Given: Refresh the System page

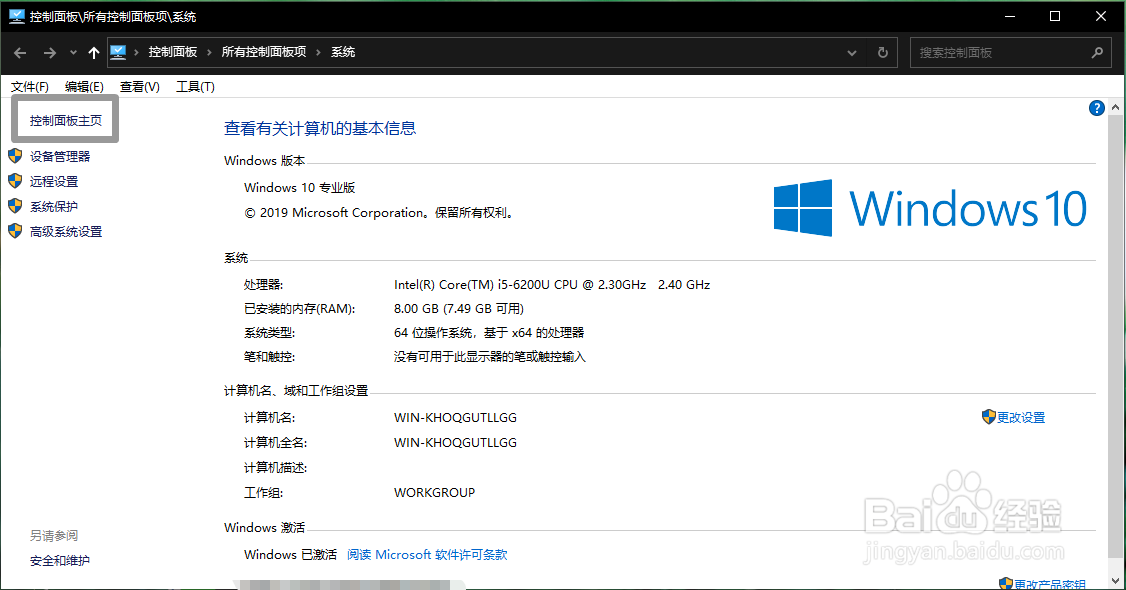Looking at the screenshot, I should click(883, 52).
